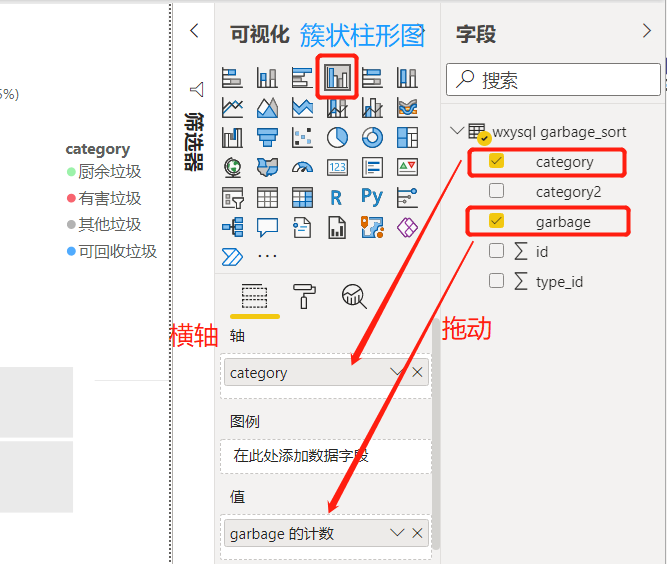The height and width of the screenshot is (564, 667).
Task: Select the stacked bar chart visual
Action: pyautogui.click(x=232, y=78)
